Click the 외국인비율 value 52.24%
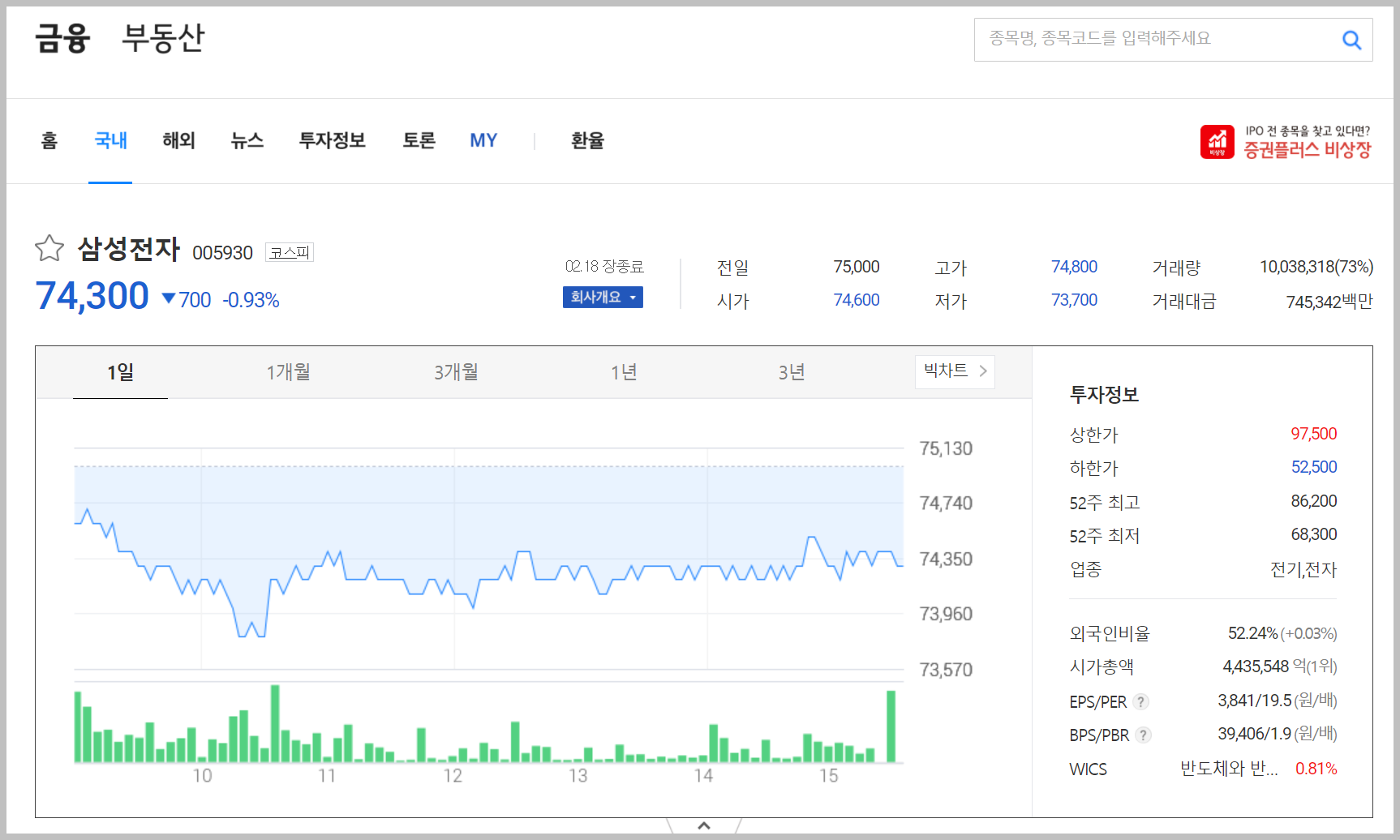Screen dimensions: 1400x840 tap(1252, 633)
